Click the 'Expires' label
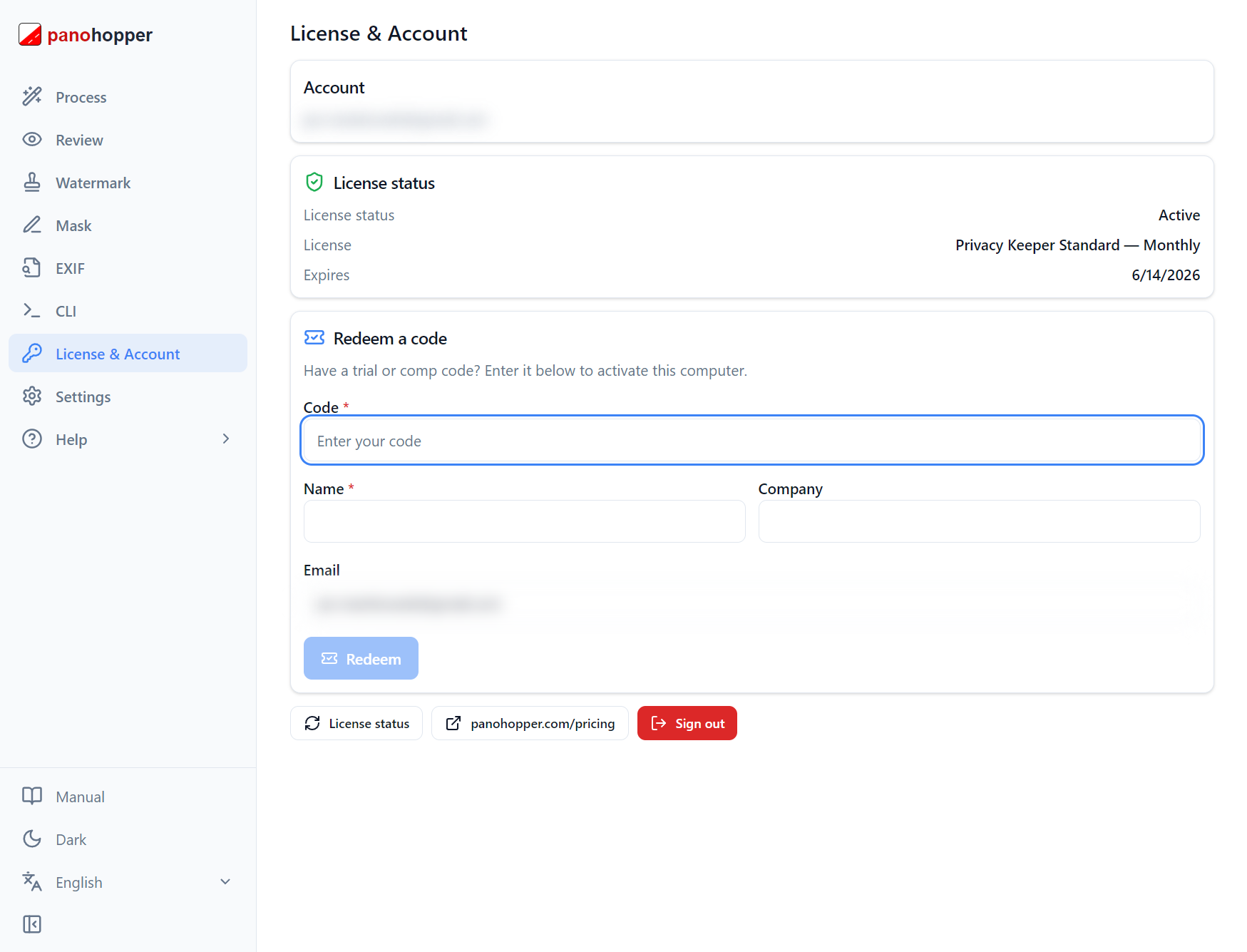 pos(327,275)
